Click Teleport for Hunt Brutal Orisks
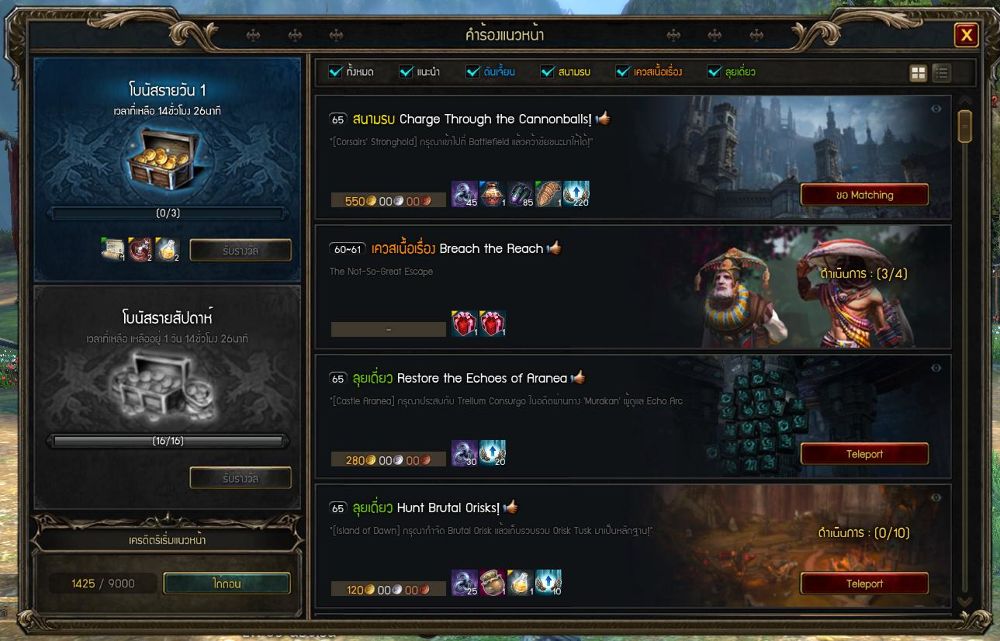The width and height of the screenshot is (1000, 641). coord(864,584)
